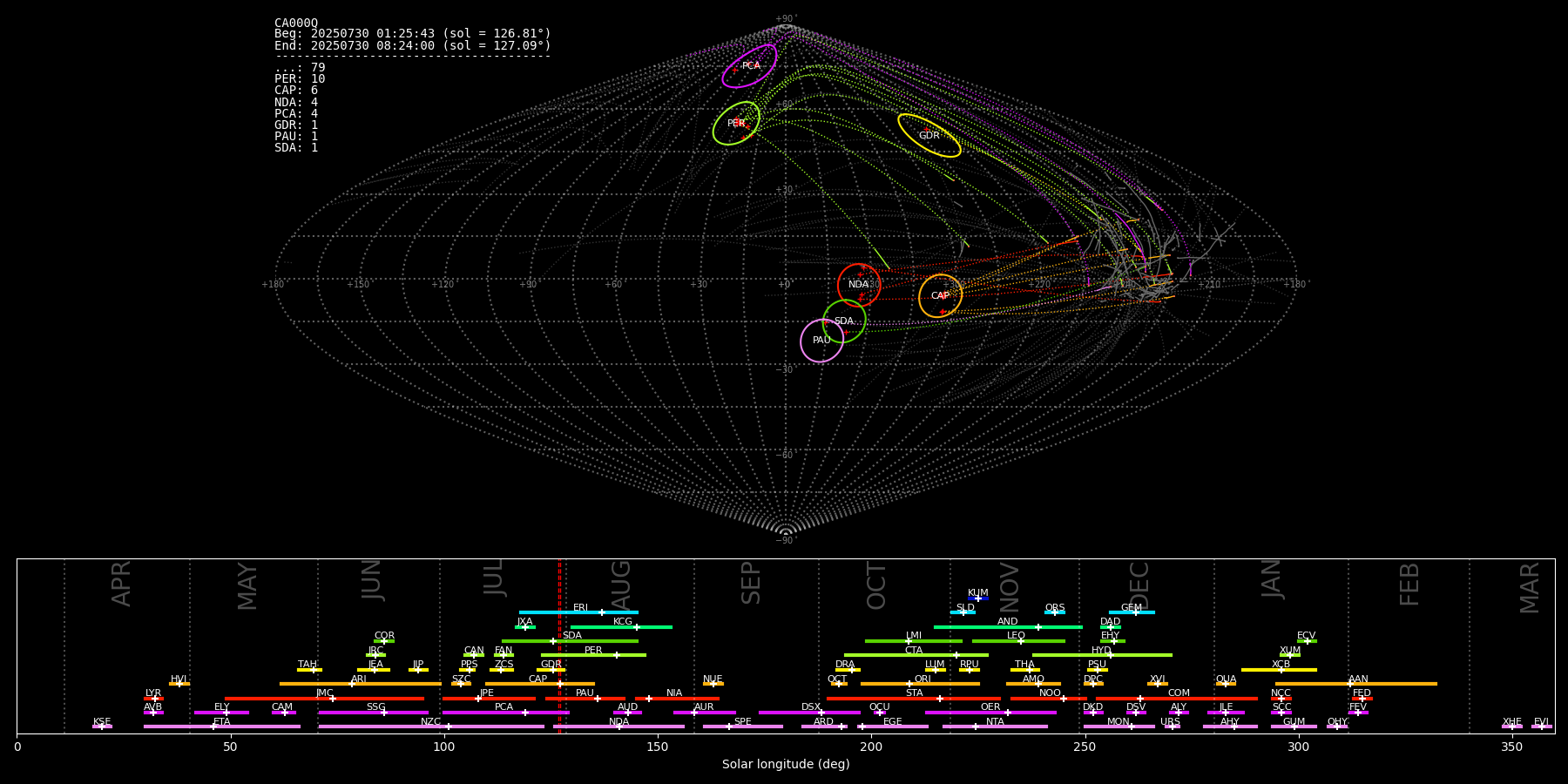This screenshot has height=784, width=1568.
Task: Click the KSE shower label in timeline
Action: click(102, 722)
